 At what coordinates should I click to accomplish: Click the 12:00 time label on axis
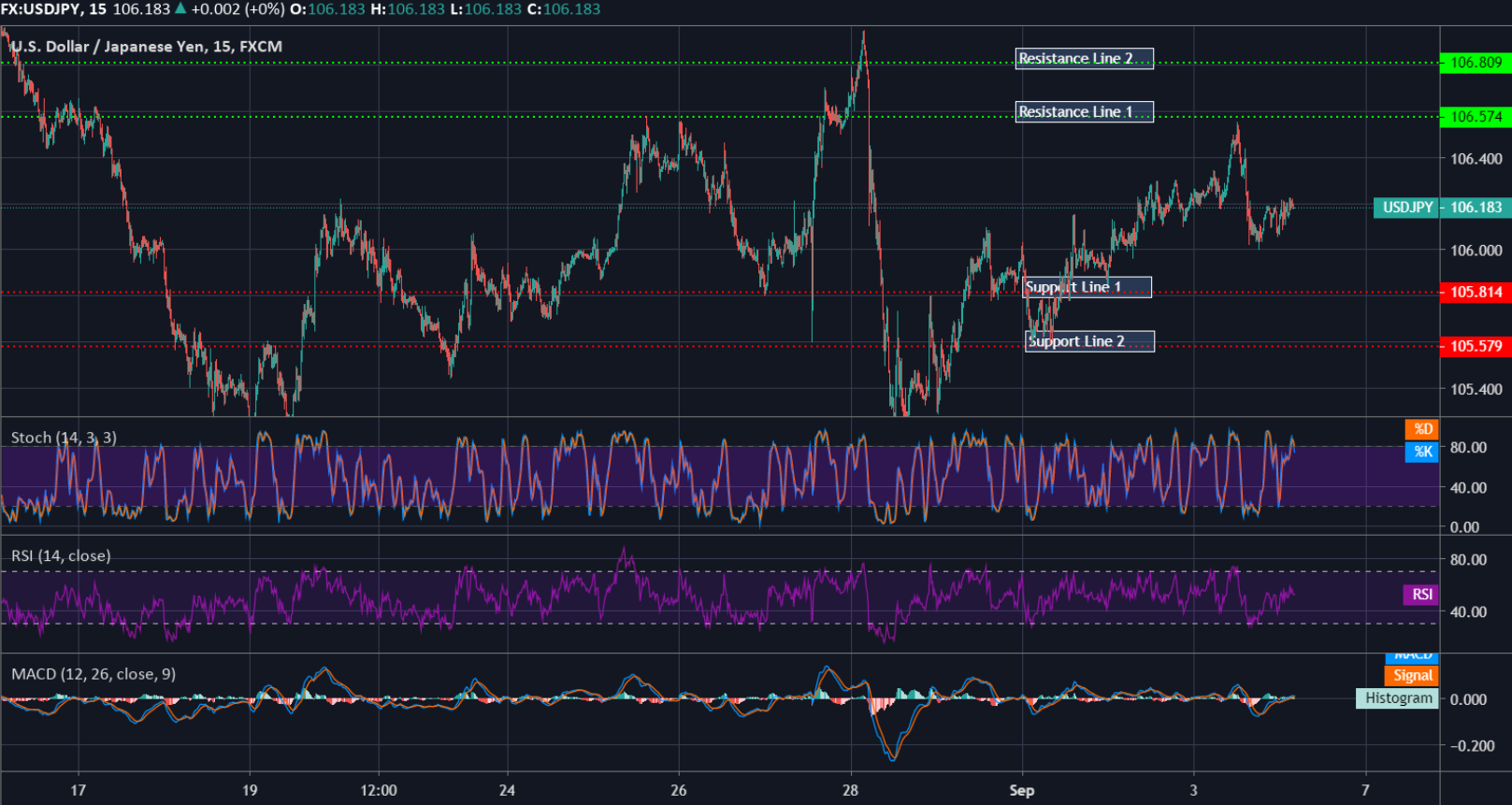pyautogui.click(x=379, y=790)
